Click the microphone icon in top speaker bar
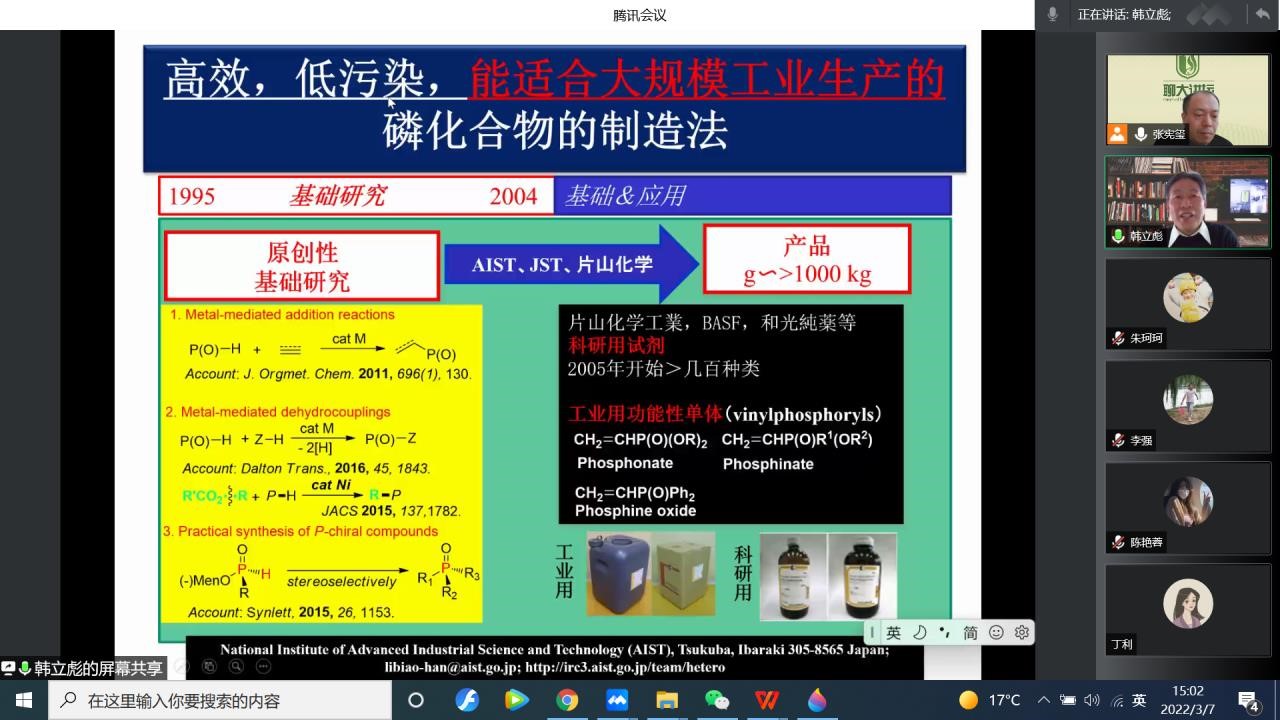 [x=1052, y=14]
